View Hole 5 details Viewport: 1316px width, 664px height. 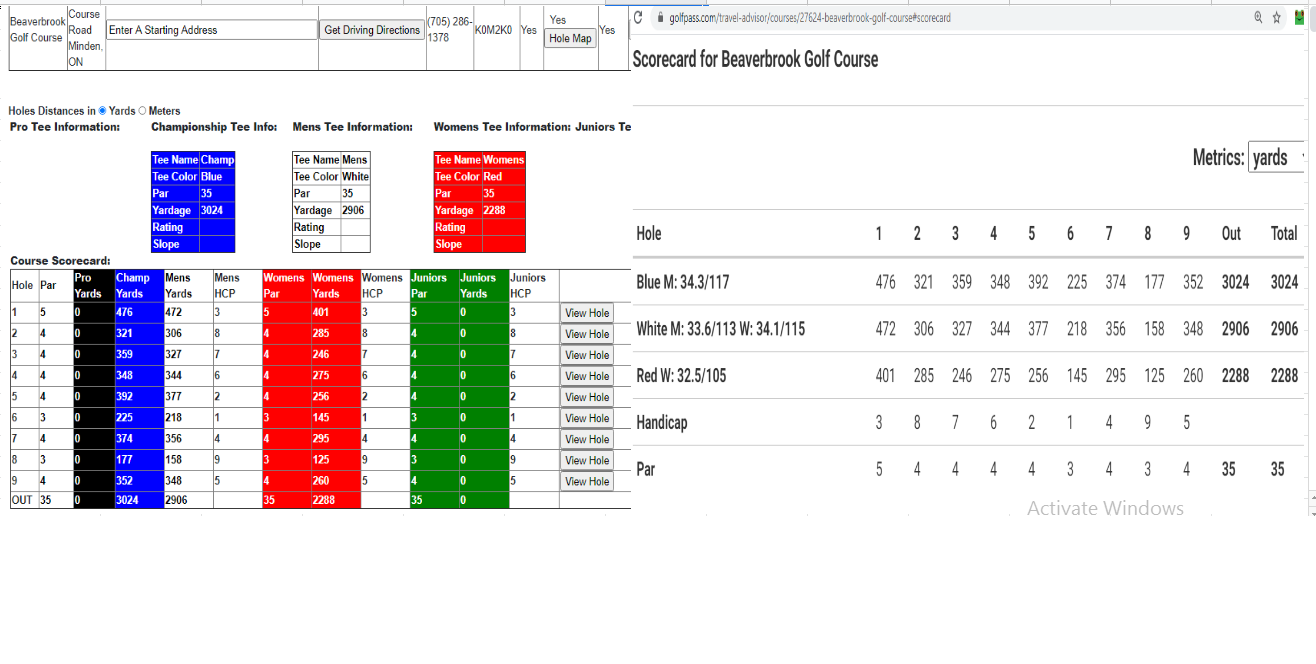pyautogui.click(x=587, y=397)
